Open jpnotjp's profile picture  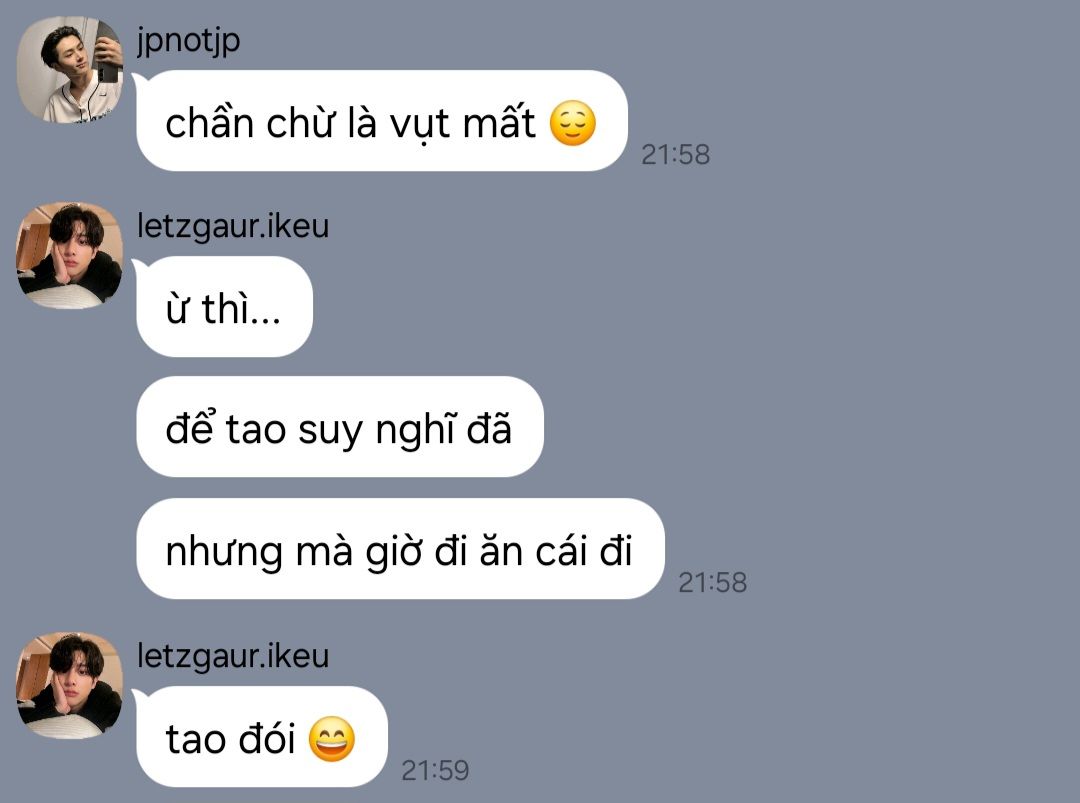tap(70, 70)
